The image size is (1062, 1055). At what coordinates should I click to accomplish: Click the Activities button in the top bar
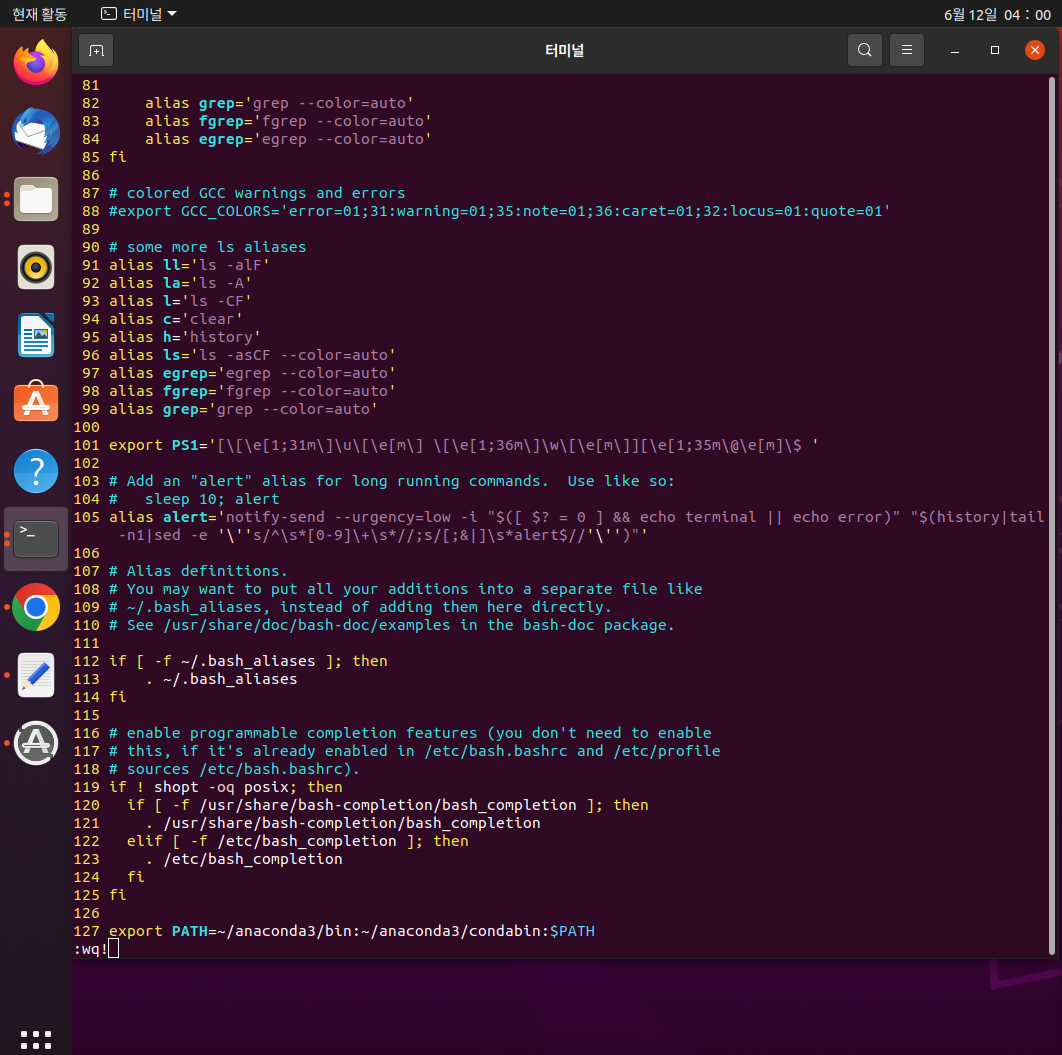39,14
